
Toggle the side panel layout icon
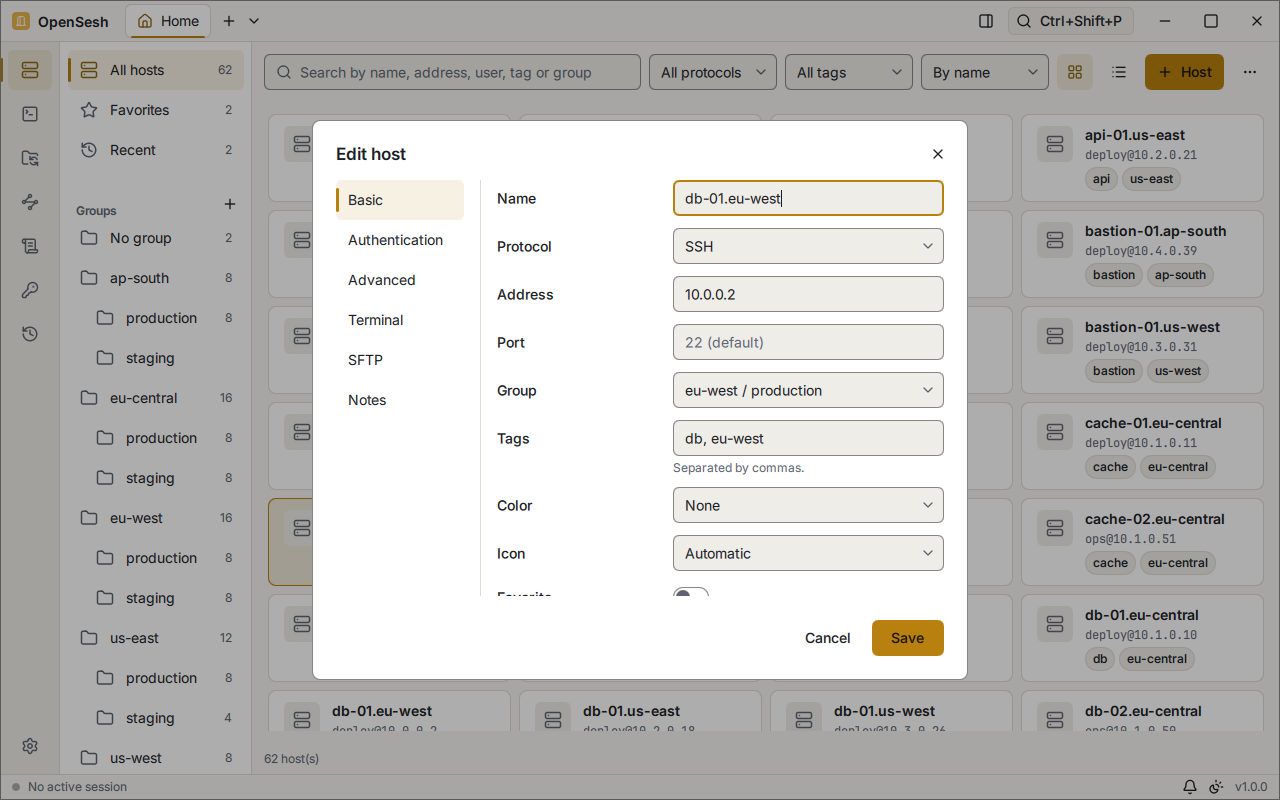point(986,21)
